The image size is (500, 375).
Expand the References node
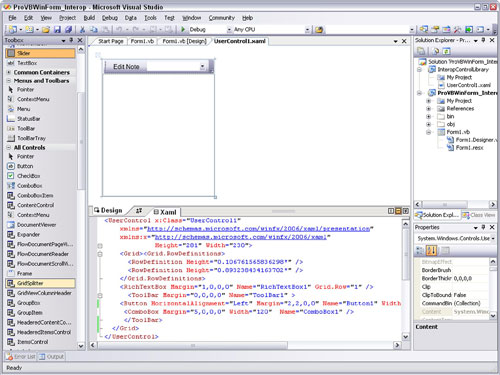(429, 109)
